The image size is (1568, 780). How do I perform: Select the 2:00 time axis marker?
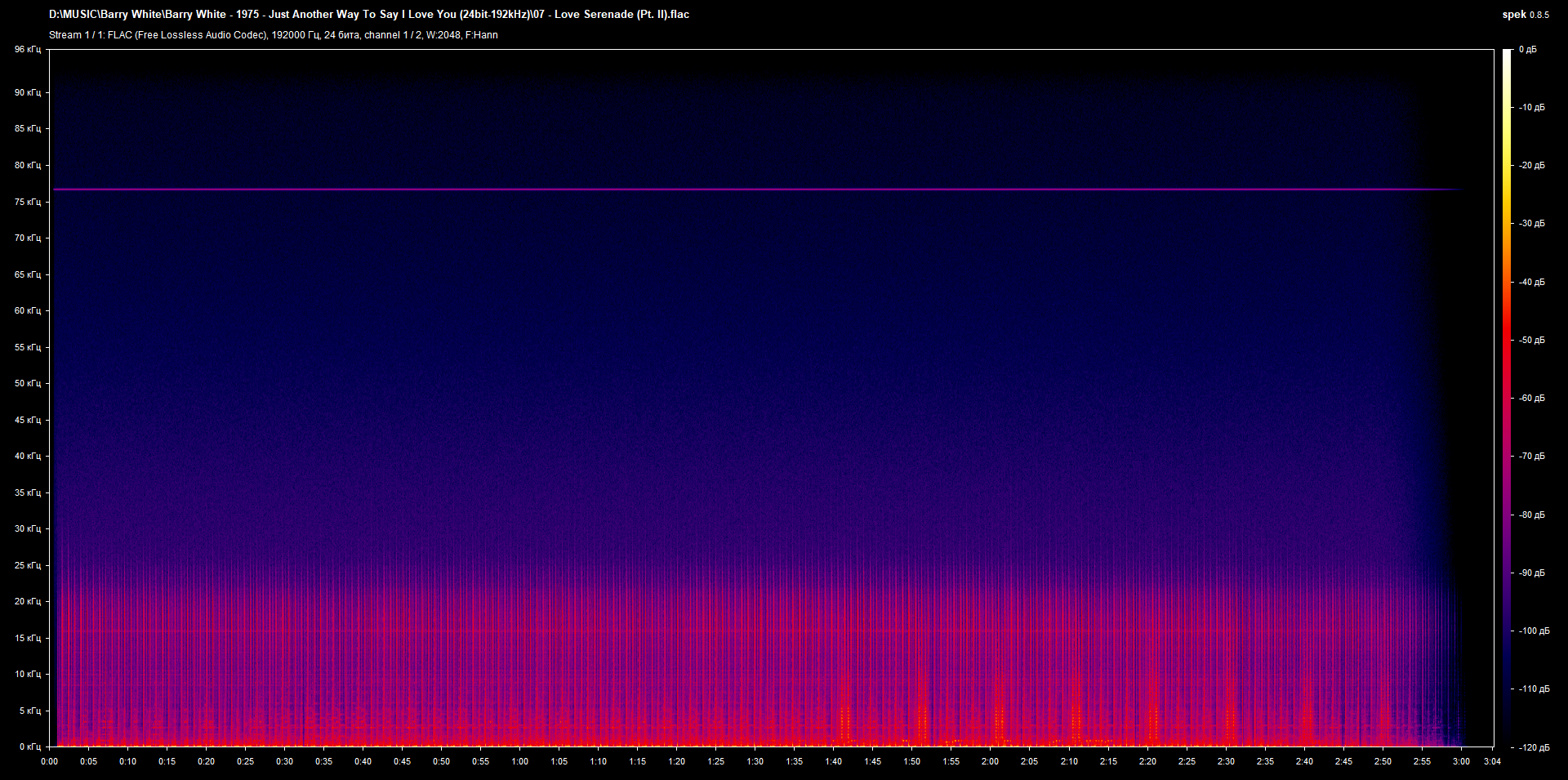[x=990, y=761]
